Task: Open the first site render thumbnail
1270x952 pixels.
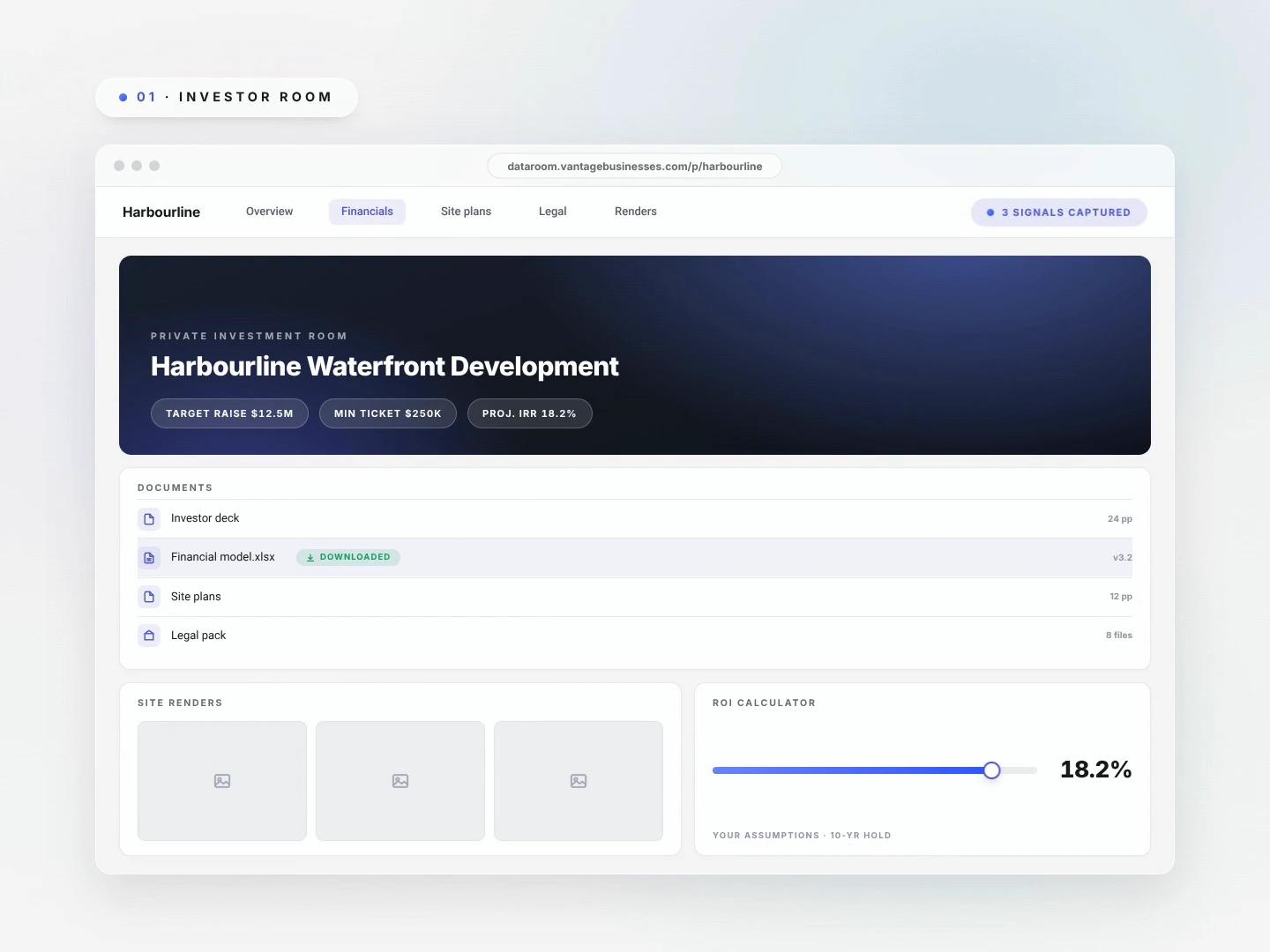Action: [222, 781]
